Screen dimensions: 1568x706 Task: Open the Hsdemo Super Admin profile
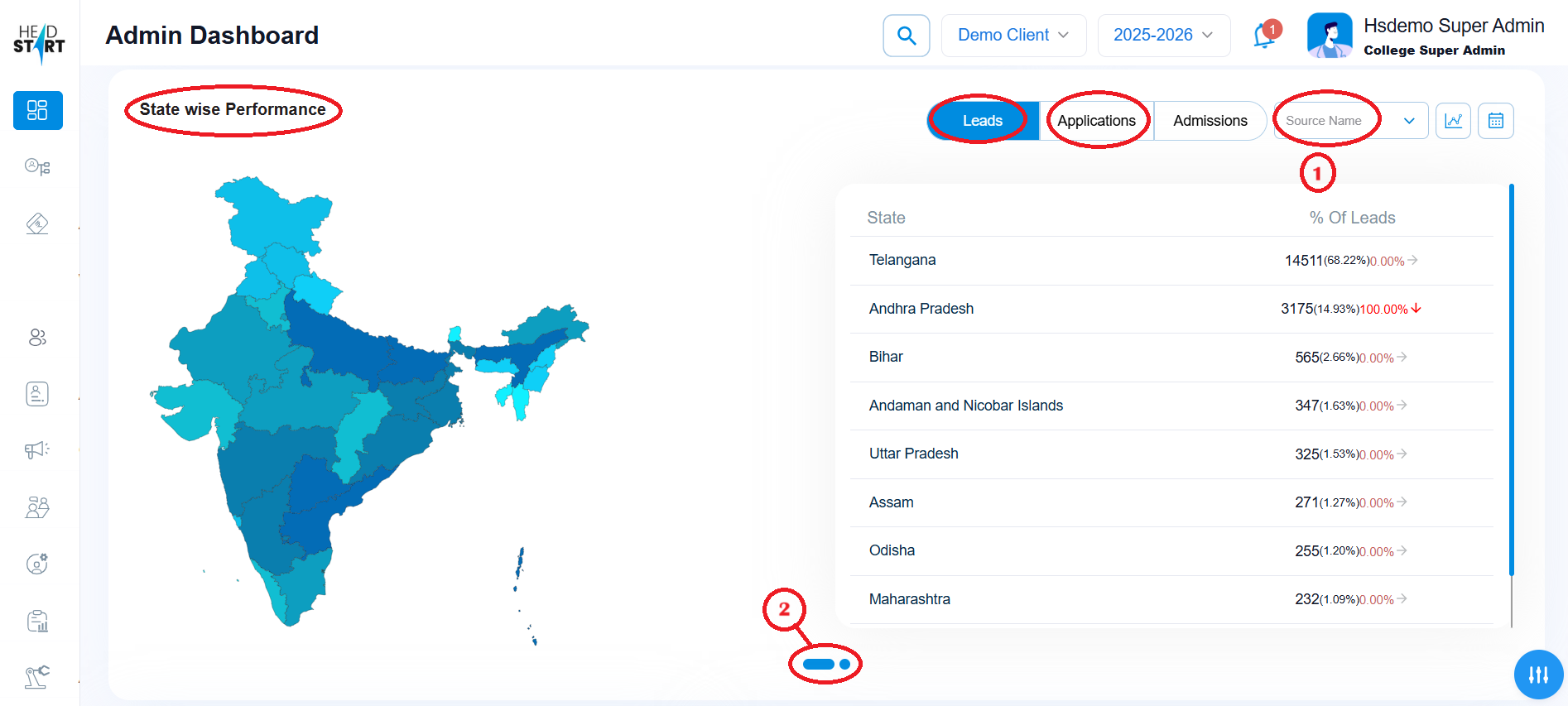click(x=1426, y=36)
